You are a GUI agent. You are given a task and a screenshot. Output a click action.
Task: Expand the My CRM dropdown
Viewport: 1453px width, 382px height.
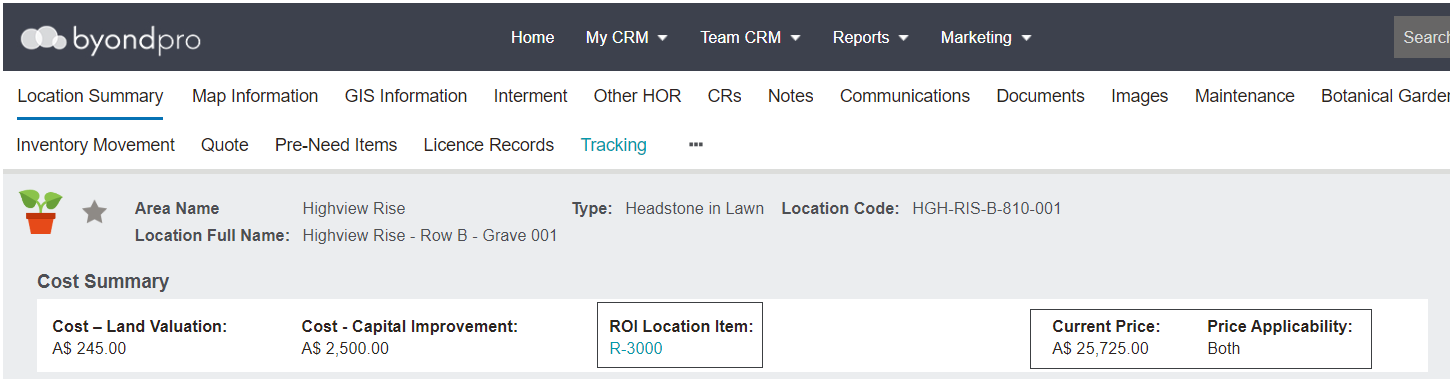click(x=627, y=37)
